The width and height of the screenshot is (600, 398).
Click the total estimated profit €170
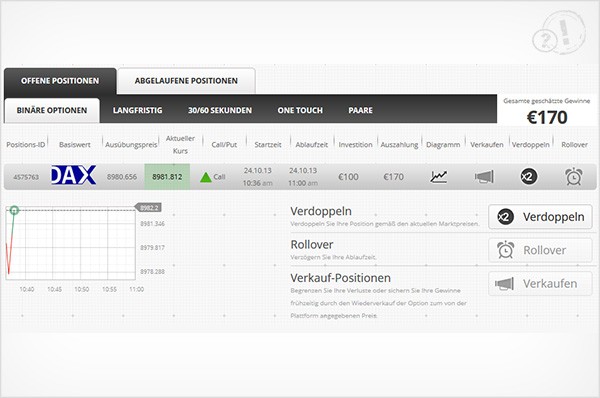coord(547,117)
